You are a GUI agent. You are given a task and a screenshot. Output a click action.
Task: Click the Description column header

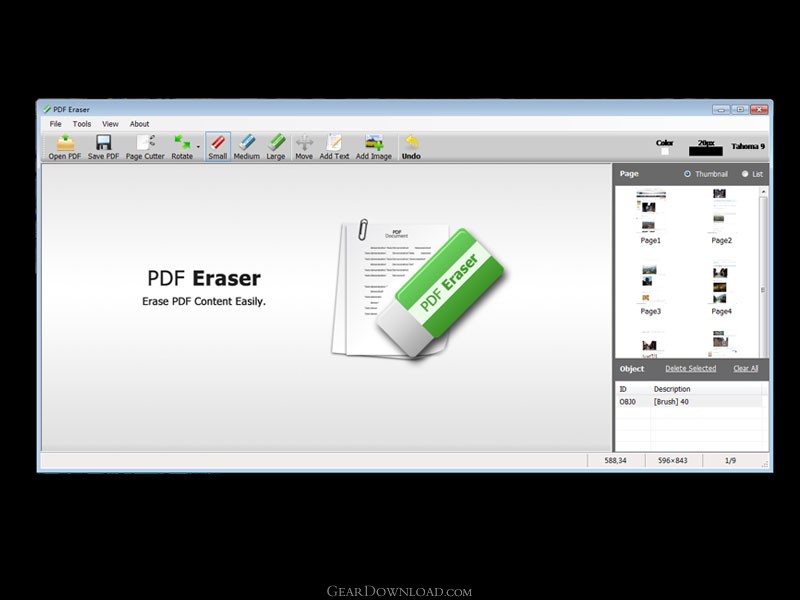(707, 389)
